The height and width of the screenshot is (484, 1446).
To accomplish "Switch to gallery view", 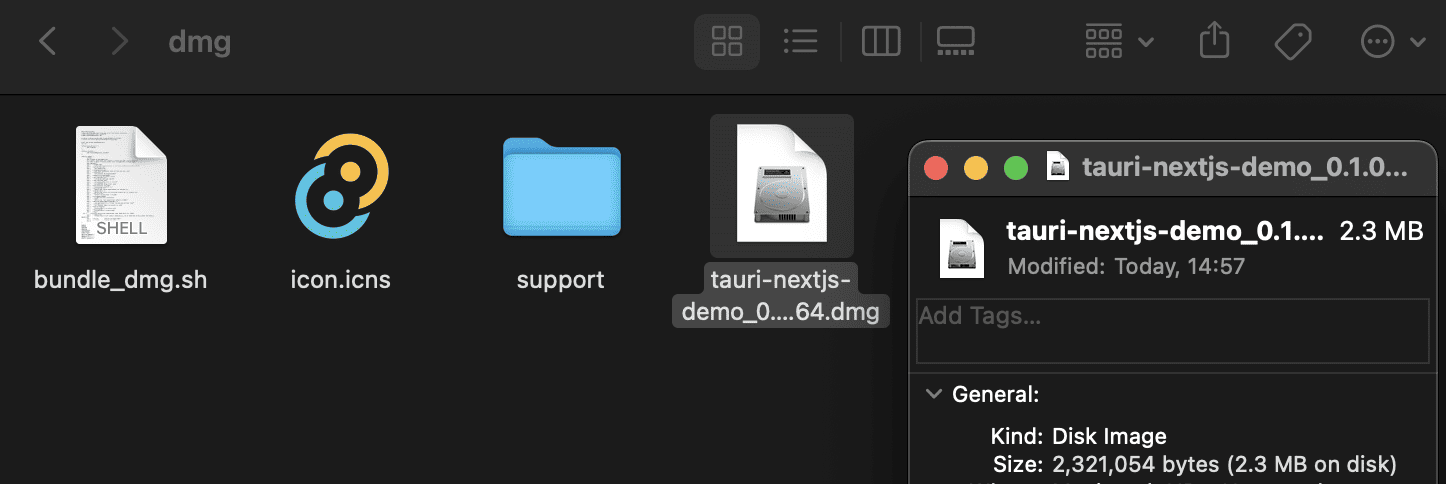I will tap(956, 42).
